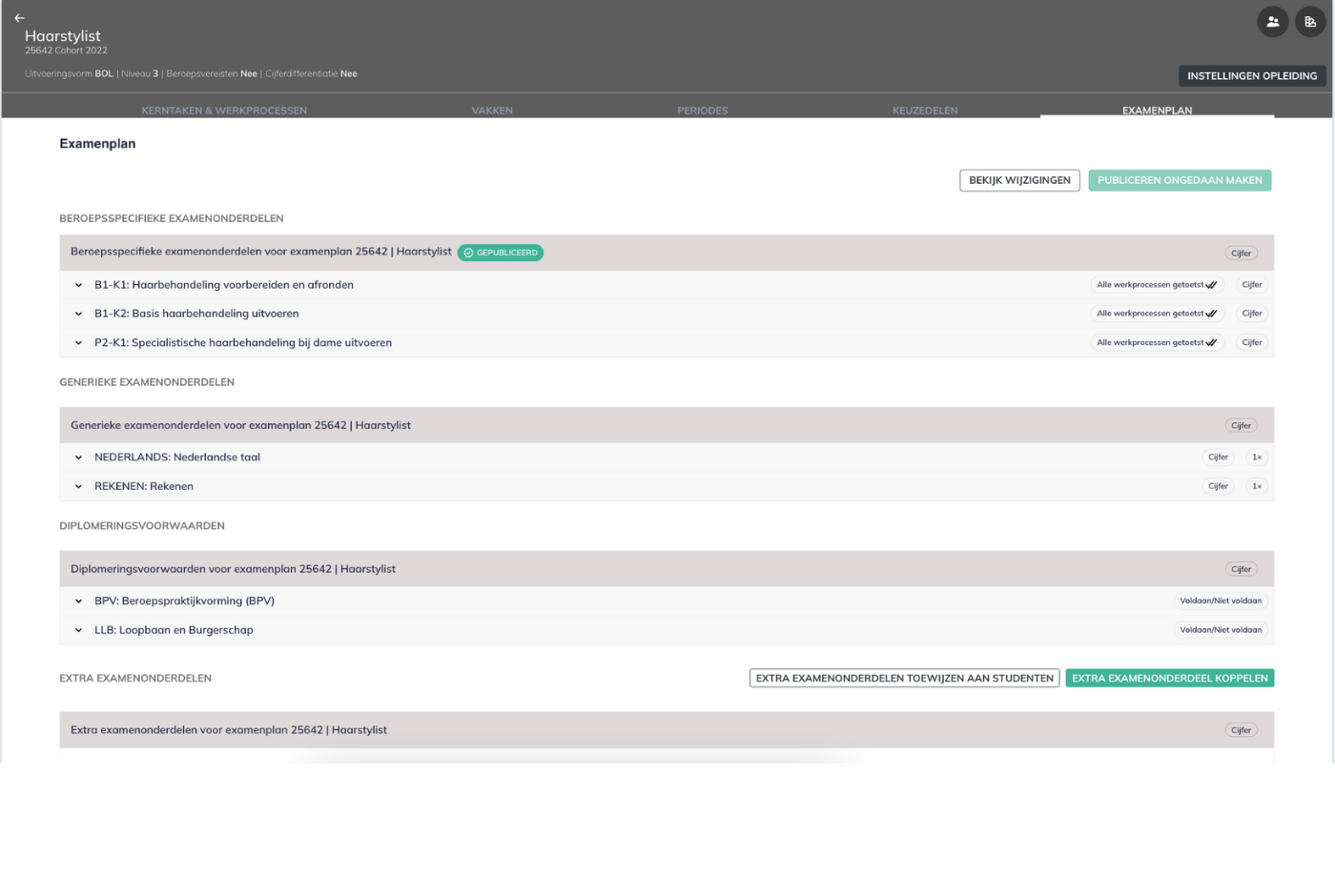Click Cijfer chip on B1-K2 row
1335x896 pixels.
coord(1252,314)
